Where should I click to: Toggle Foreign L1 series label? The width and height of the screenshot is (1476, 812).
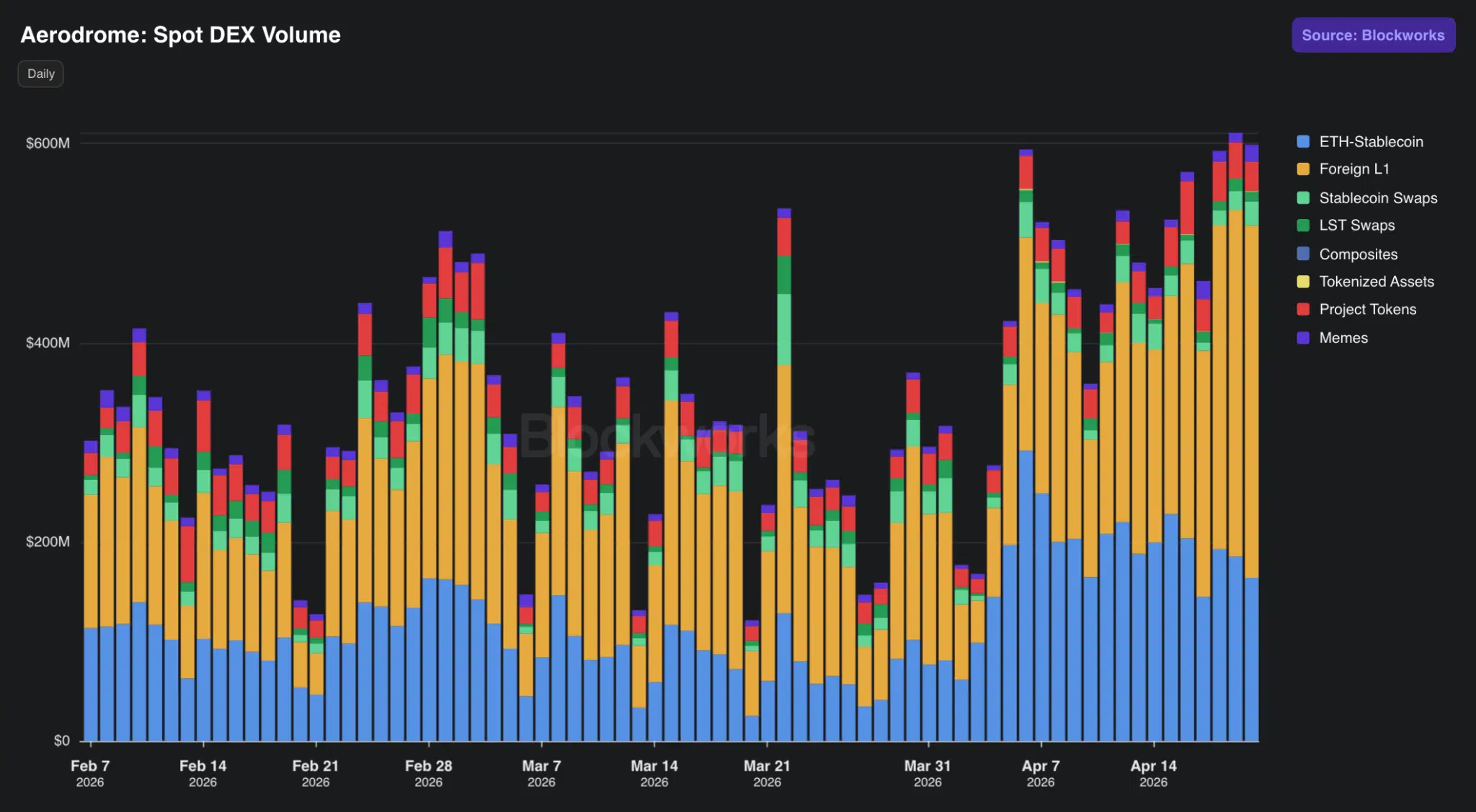pos(1353,169)
